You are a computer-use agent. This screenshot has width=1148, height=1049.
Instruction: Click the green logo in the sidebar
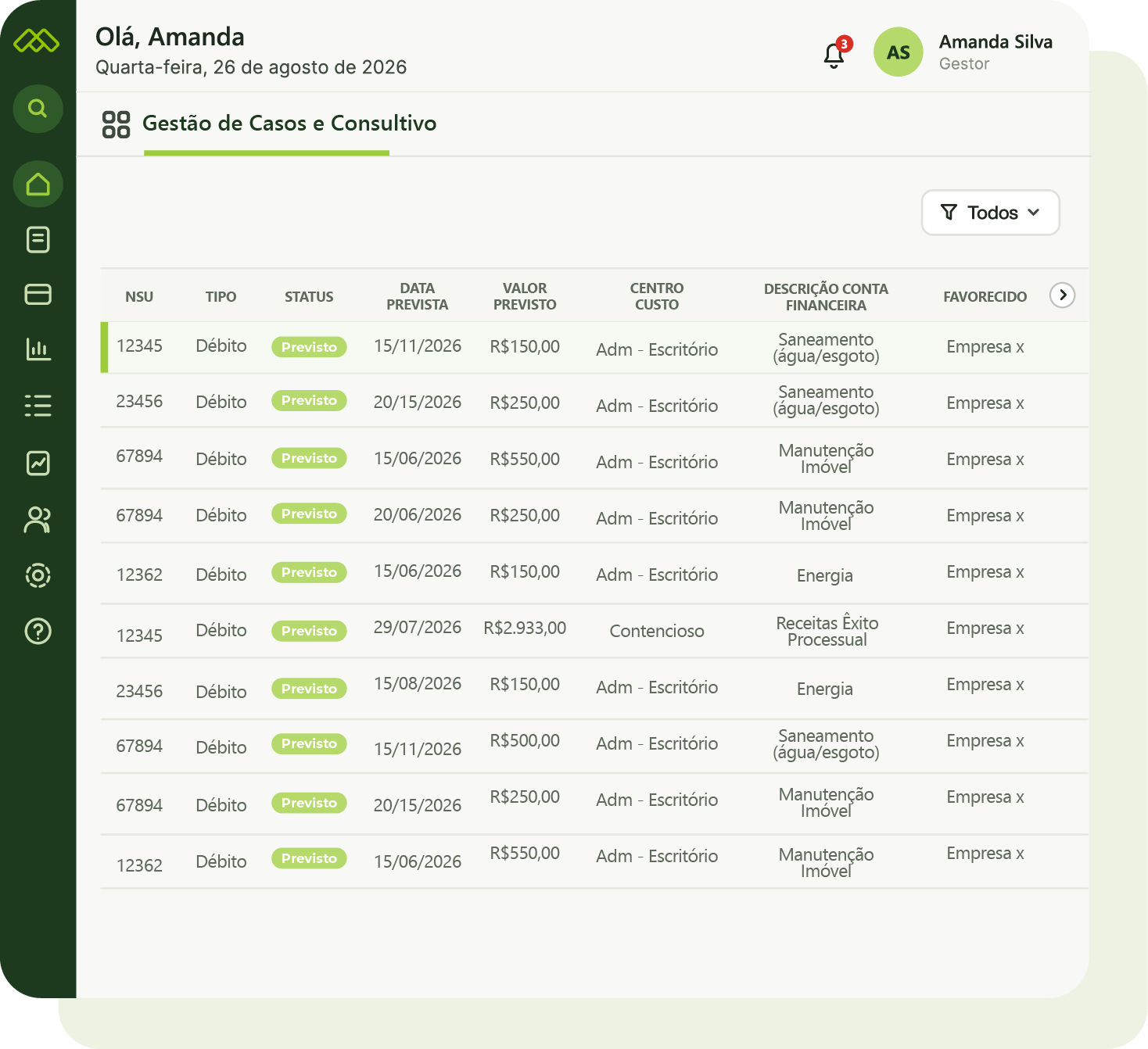pyautogui.click(x=37, y=40)
